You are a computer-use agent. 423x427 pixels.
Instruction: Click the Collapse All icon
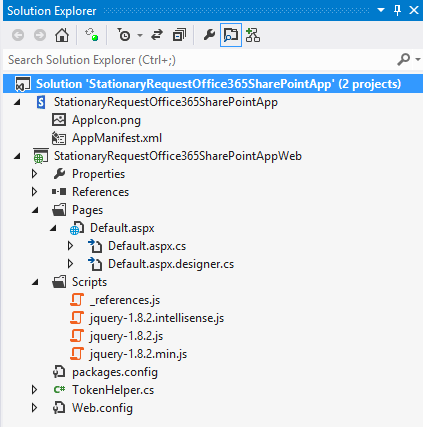coord(179,35)
